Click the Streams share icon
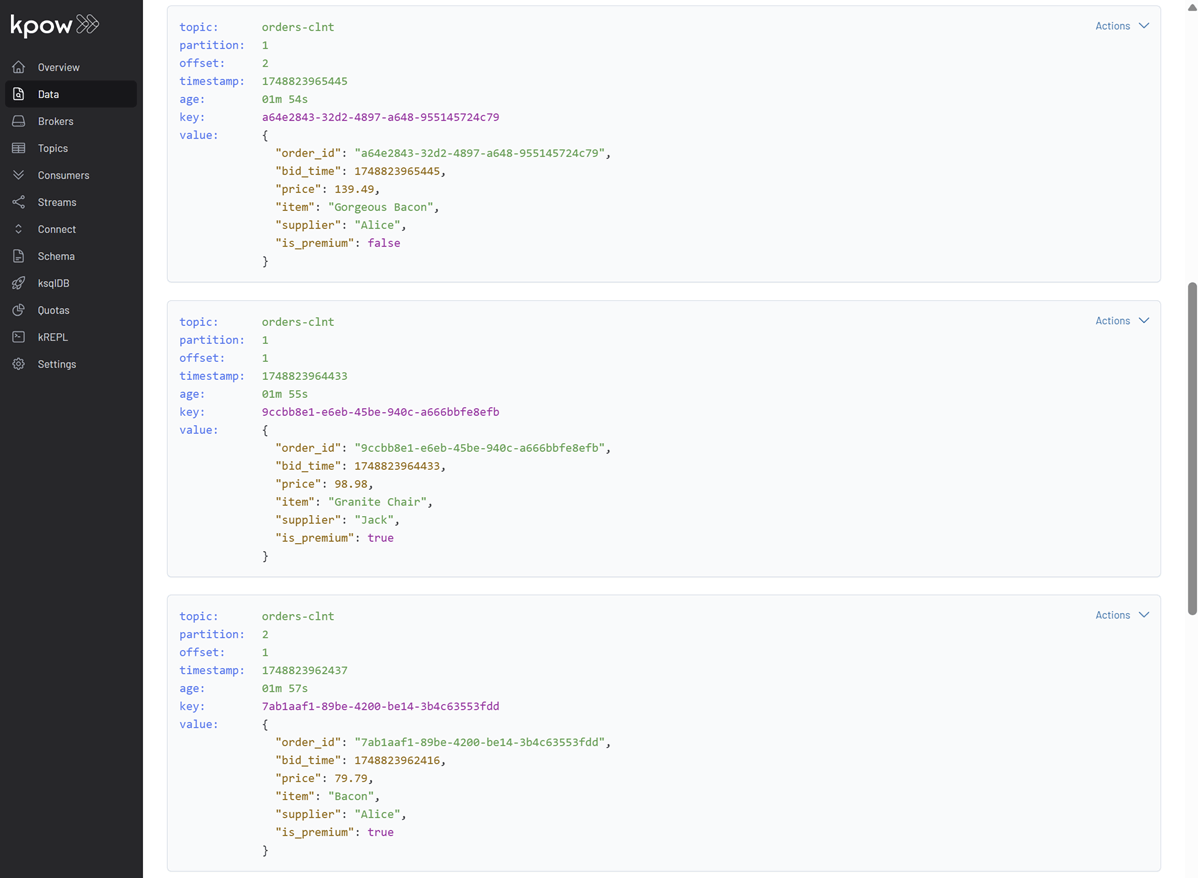 click(18, 202)
